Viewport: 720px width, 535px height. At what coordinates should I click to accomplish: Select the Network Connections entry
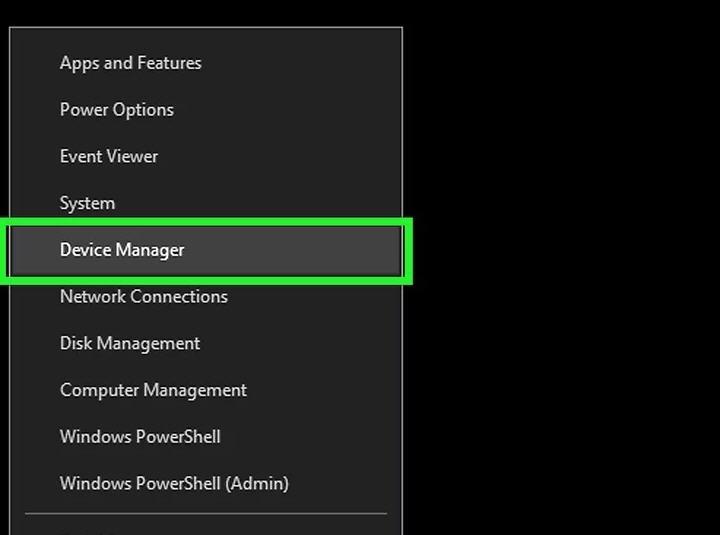pyautogui.click(x=144, y=297)
